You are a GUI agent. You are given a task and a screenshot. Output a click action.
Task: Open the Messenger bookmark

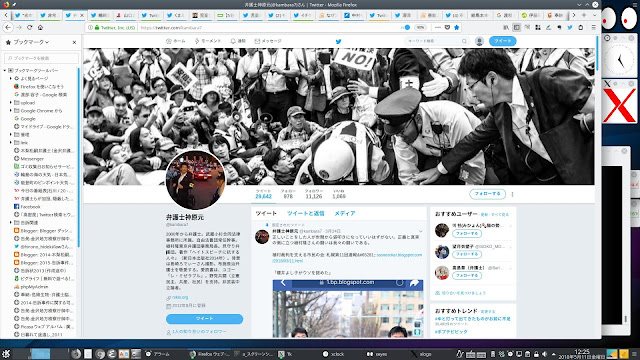[x=31, y=158]
